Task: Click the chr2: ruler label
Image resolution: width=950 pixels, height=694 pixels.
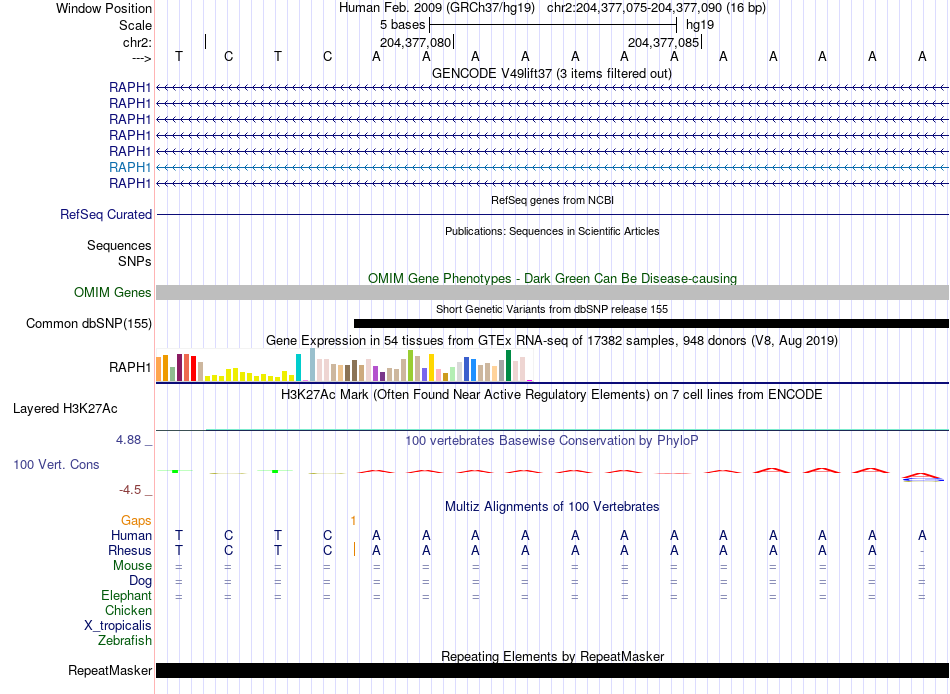Action: pyautogui.click(x=137, y=42)
